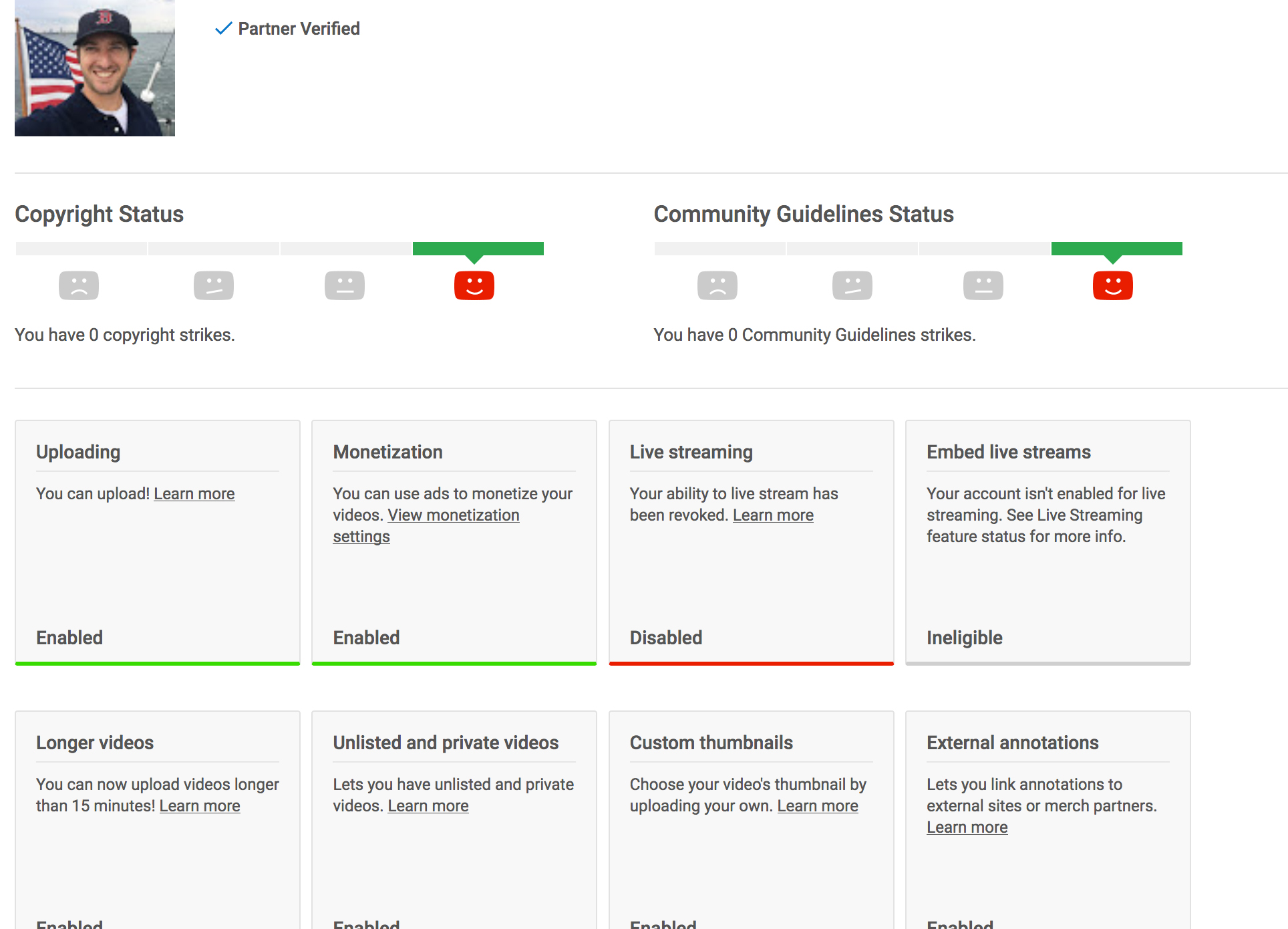The width and height of the screenshot is (1288, 929).
Task: Click the Embed live streams card title
Action: (1009, 452)
